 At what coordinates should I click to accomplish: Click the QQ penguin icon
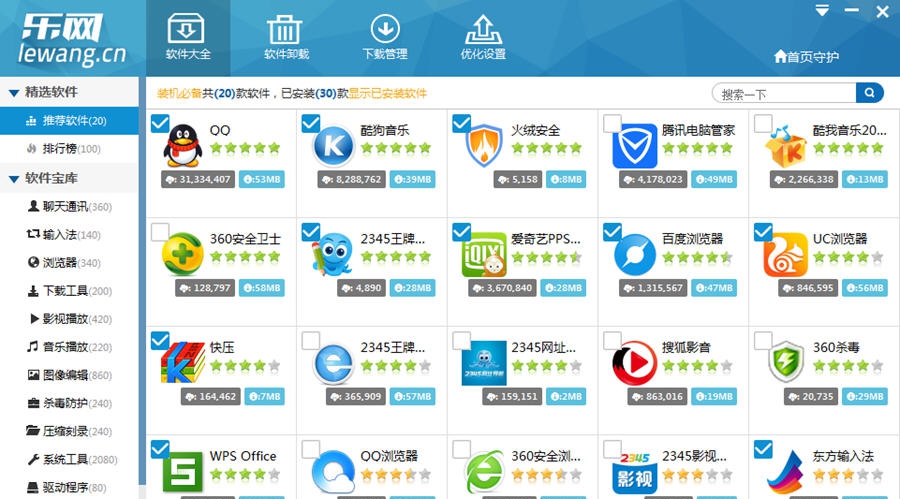coord(183,146)
